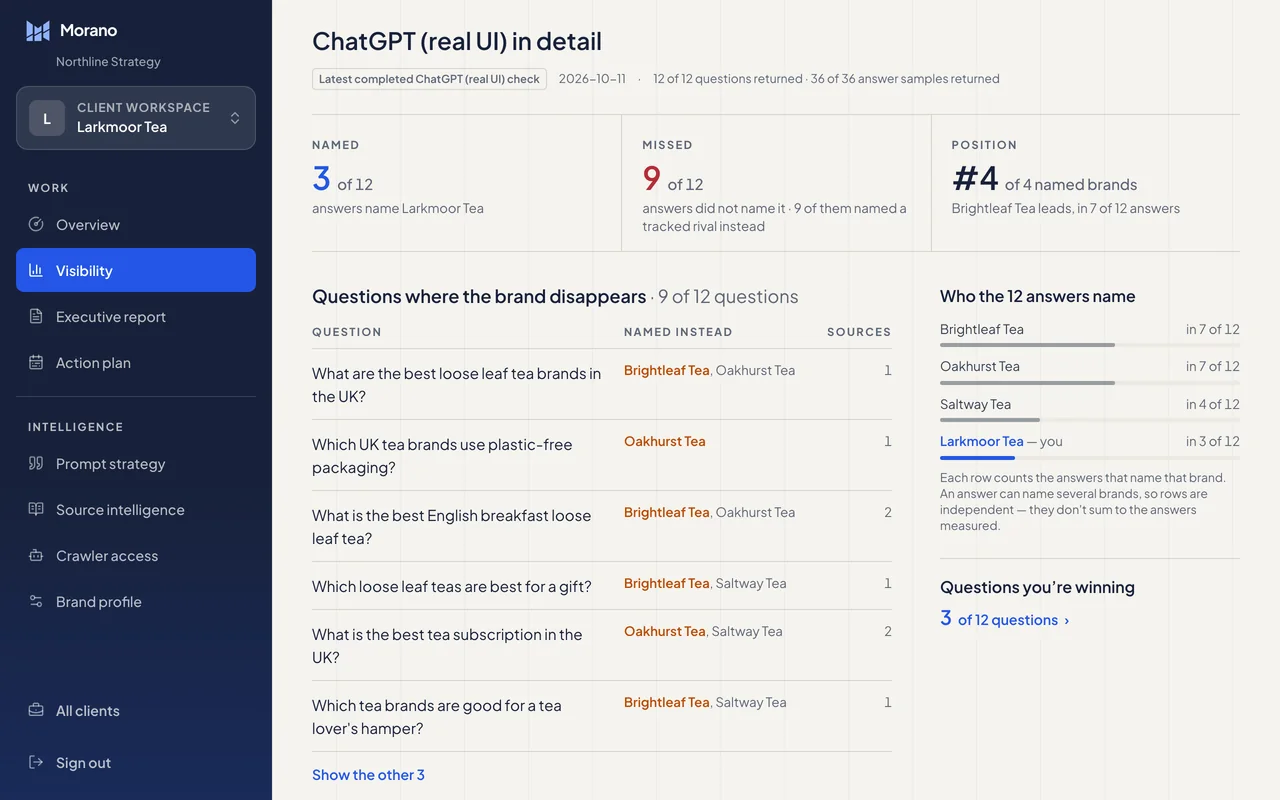Viewport: 1280px width, 800px height.
Task: Go to Action plan page
Action: point(136,362)
